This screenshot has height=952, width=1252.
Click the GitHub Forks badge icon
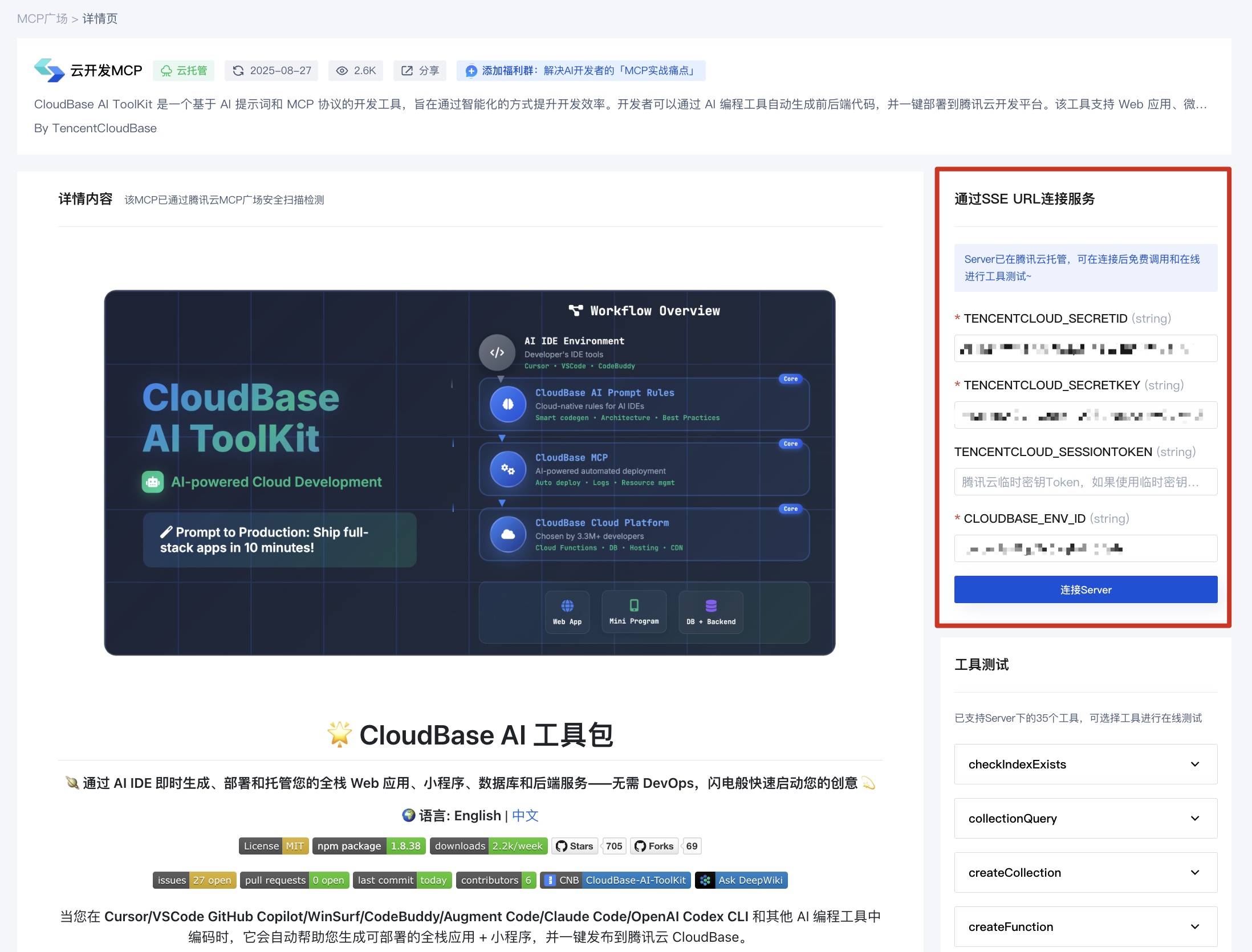640,846
